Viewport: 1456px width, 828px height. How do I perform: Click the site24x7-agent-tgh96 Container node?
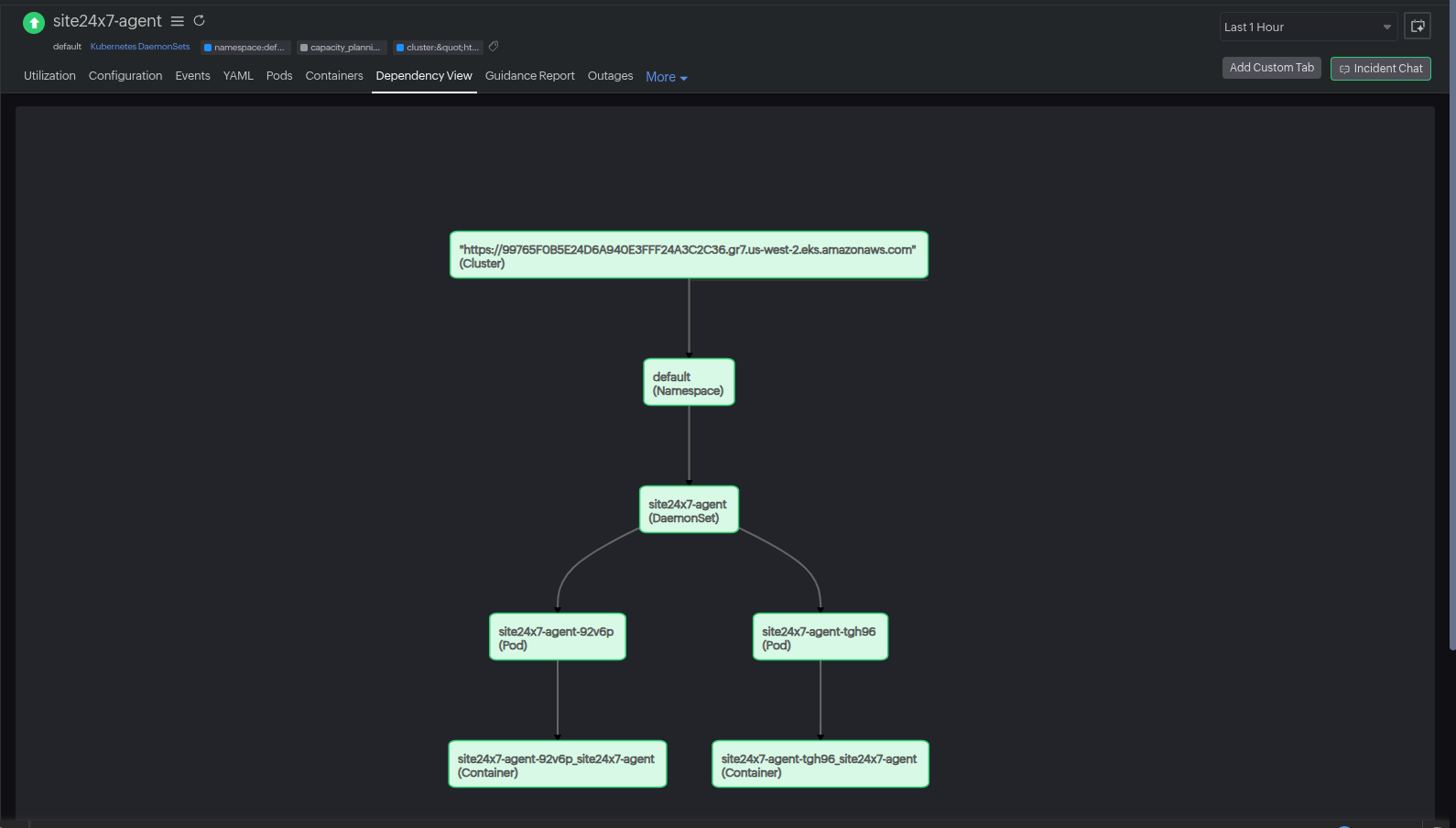coord(820,765)
